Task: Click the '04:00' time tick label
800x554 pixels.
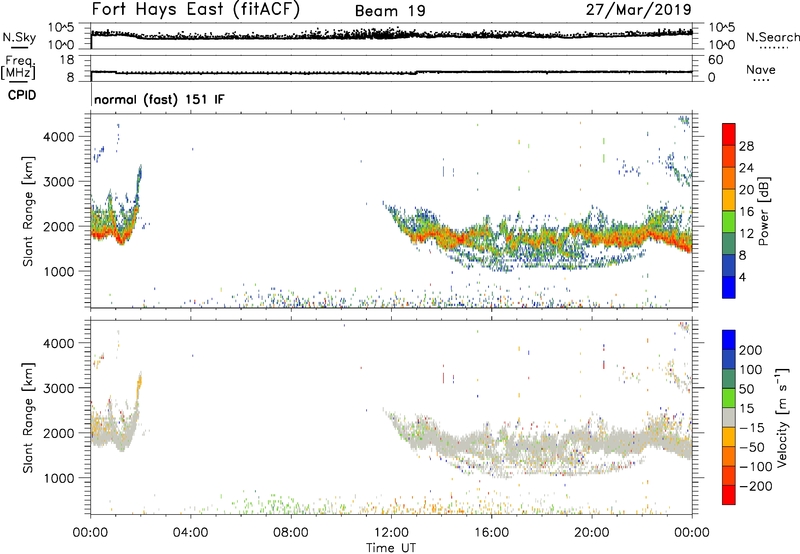Action: (190, 533)
